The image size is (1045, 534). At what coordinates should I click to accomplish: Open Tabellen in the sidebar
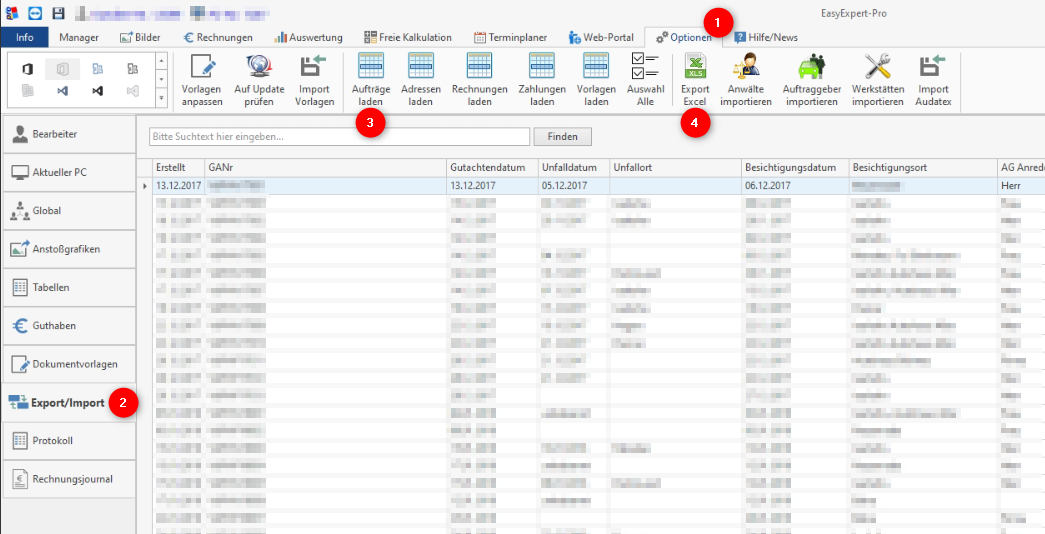click(68, 287)
